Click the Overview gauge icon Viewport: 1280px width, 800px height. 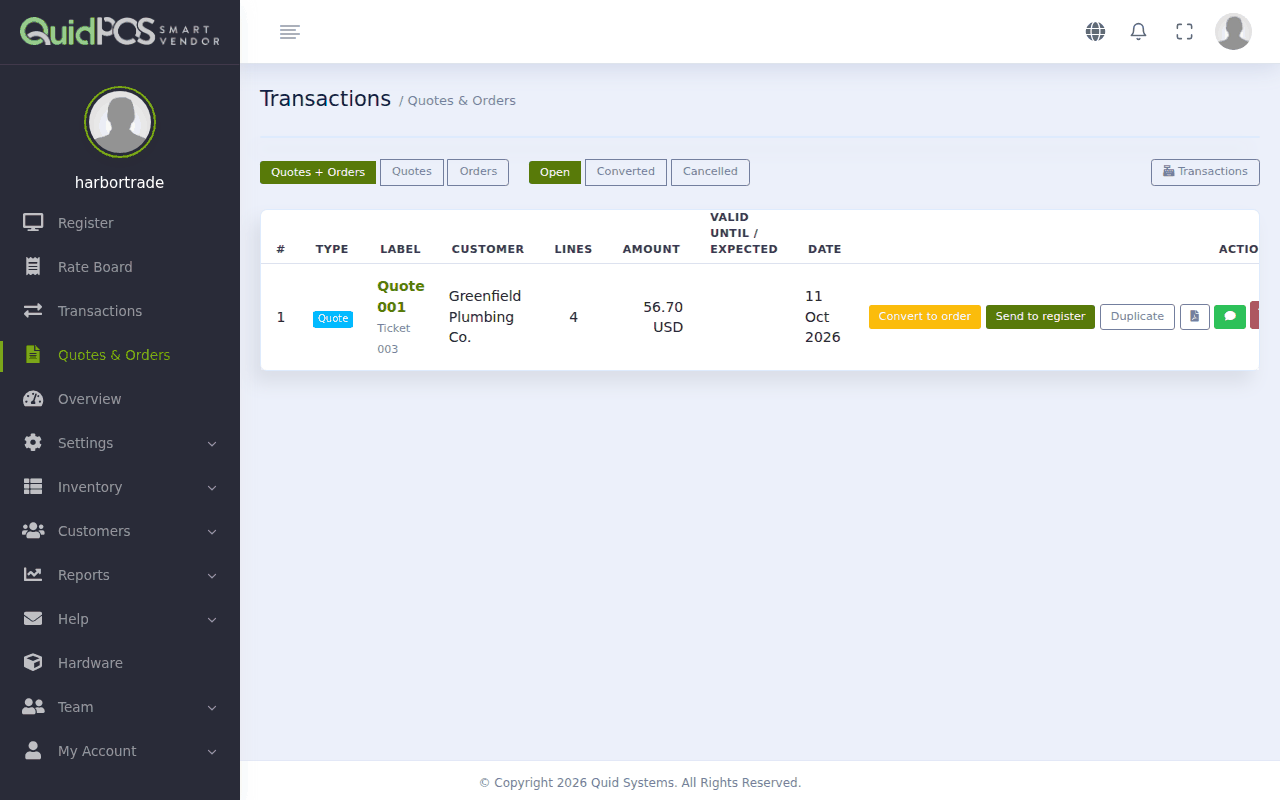33,399
